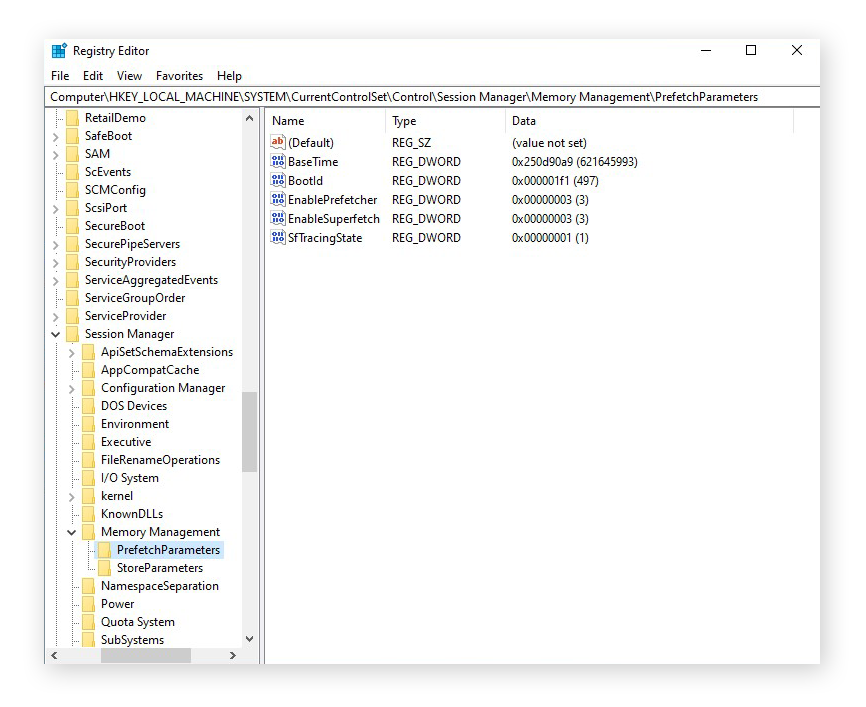Click the StoreParameters folder icon
The height and width of the screenshot is (707, 866).
tap(104, 568)
